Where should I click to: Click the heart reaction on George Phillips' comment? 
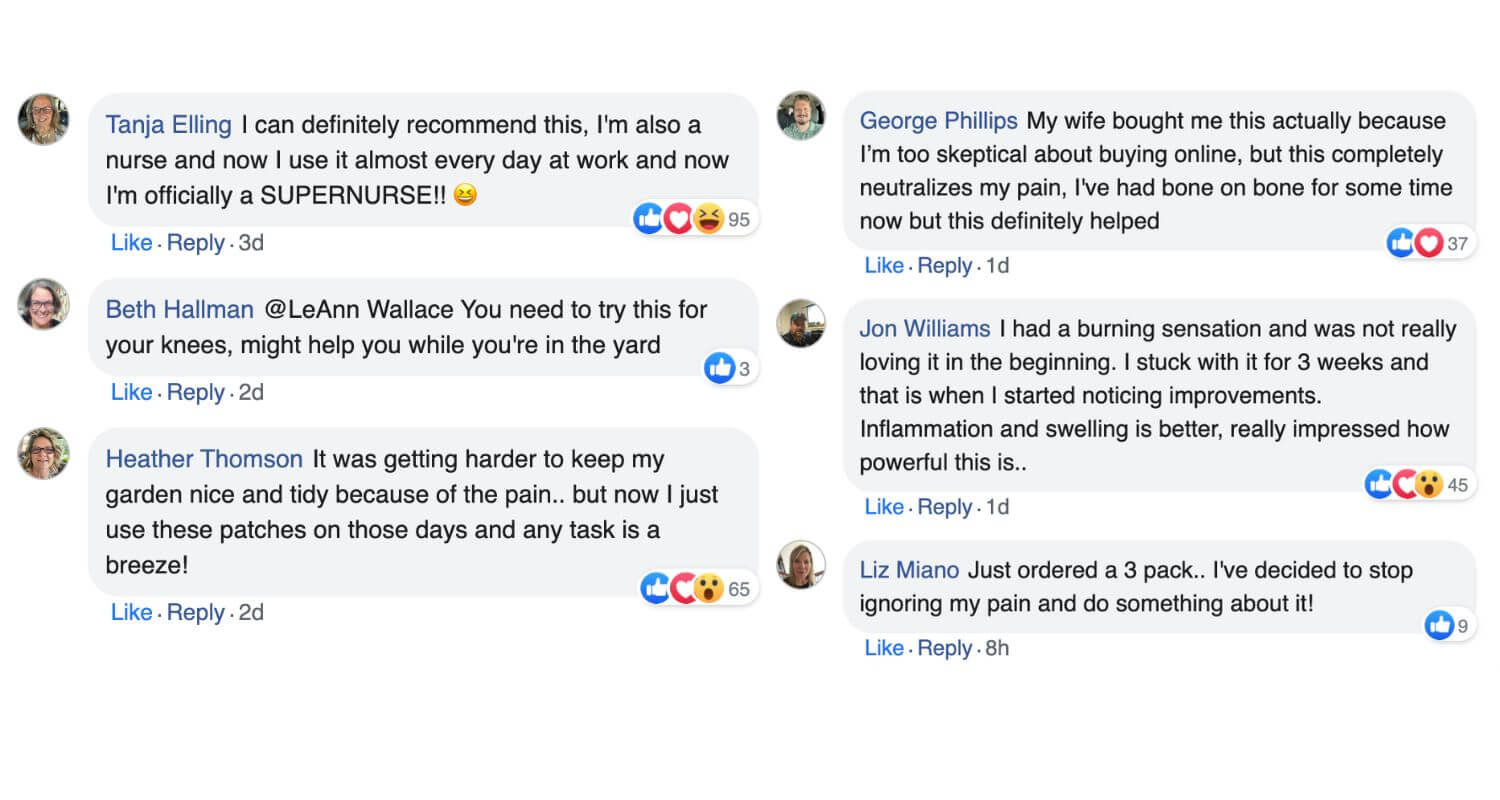tap(1429, 242)
